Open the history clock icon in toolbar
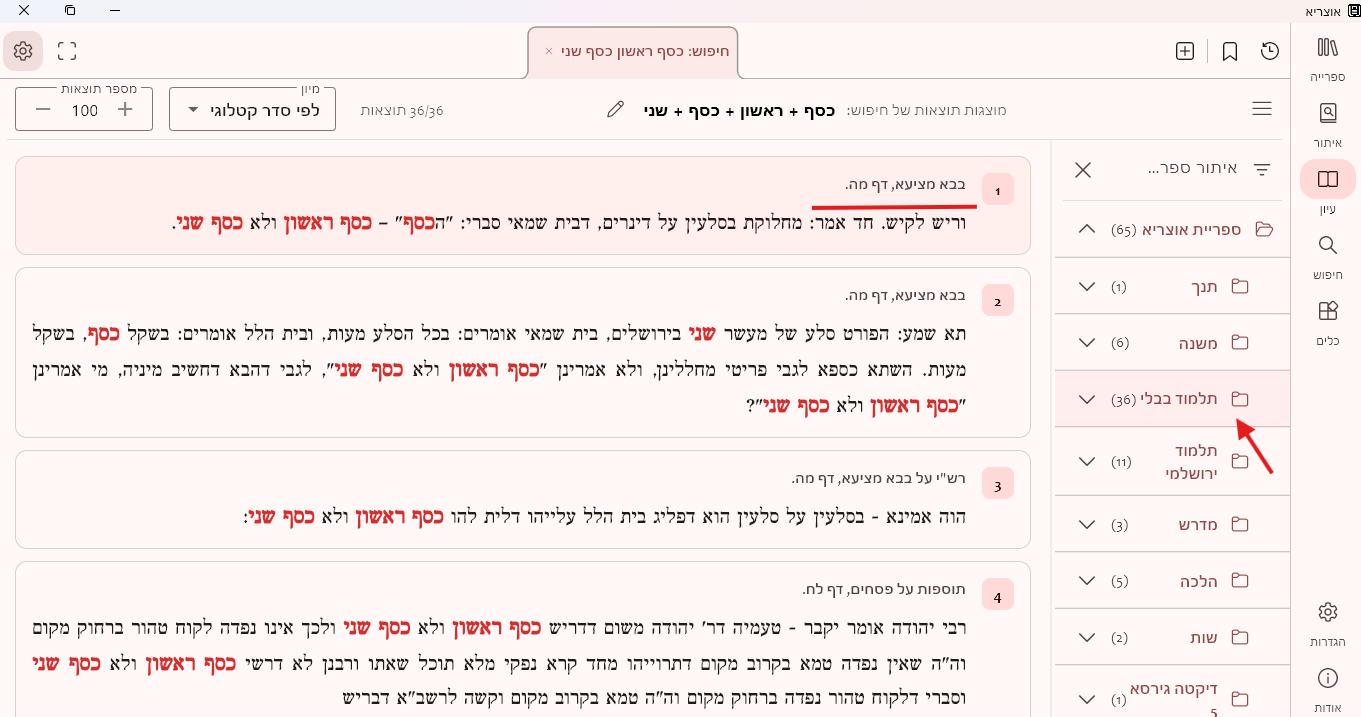1361x717 pixels. click(x=1270, y=51)
